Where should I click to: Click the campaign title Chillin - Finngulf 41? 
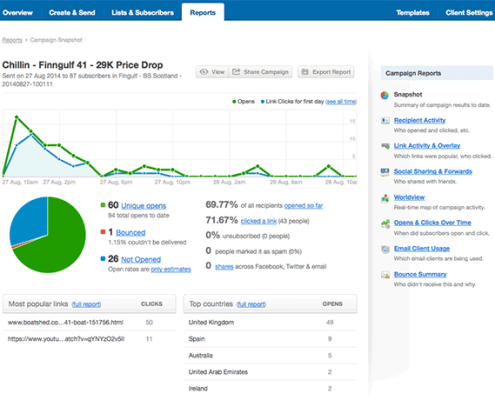tap(83, 65)
